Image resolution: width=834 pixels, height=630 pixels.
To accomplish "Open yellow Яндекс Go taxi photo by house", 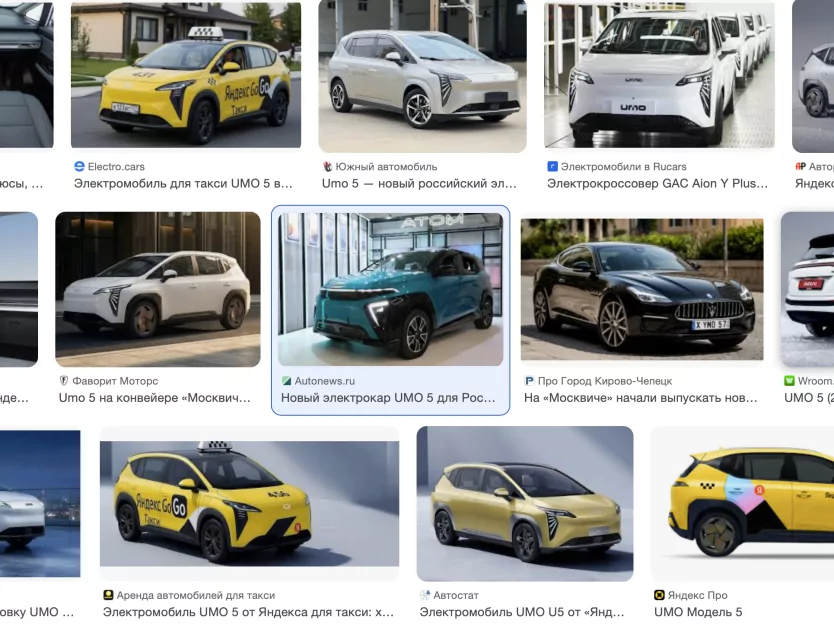I will pyautogui.click(x=186, y=75).
